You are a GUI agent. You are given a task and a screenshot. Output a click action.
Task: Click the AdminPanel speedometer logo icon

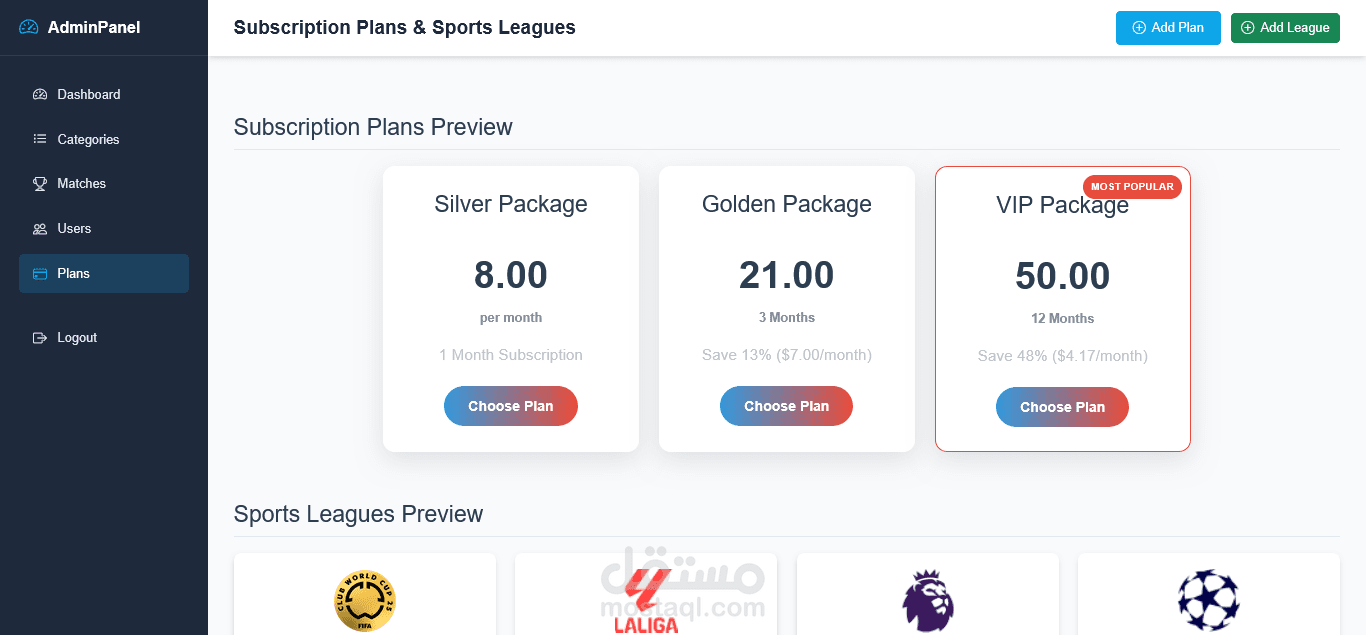coord(29,28)
